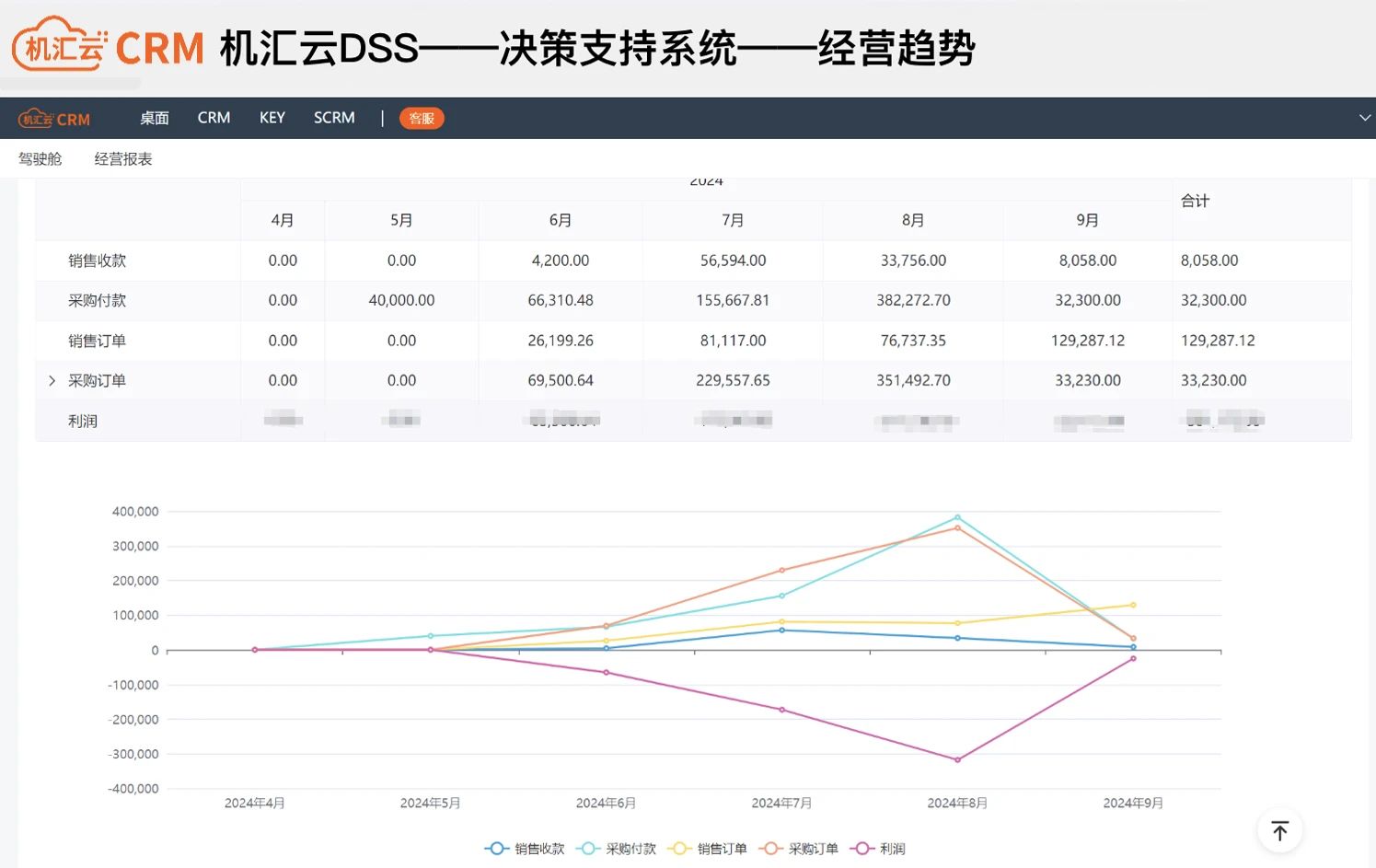Click 采购付款 peak point at 2024年8月

click(x=957, y=517)
